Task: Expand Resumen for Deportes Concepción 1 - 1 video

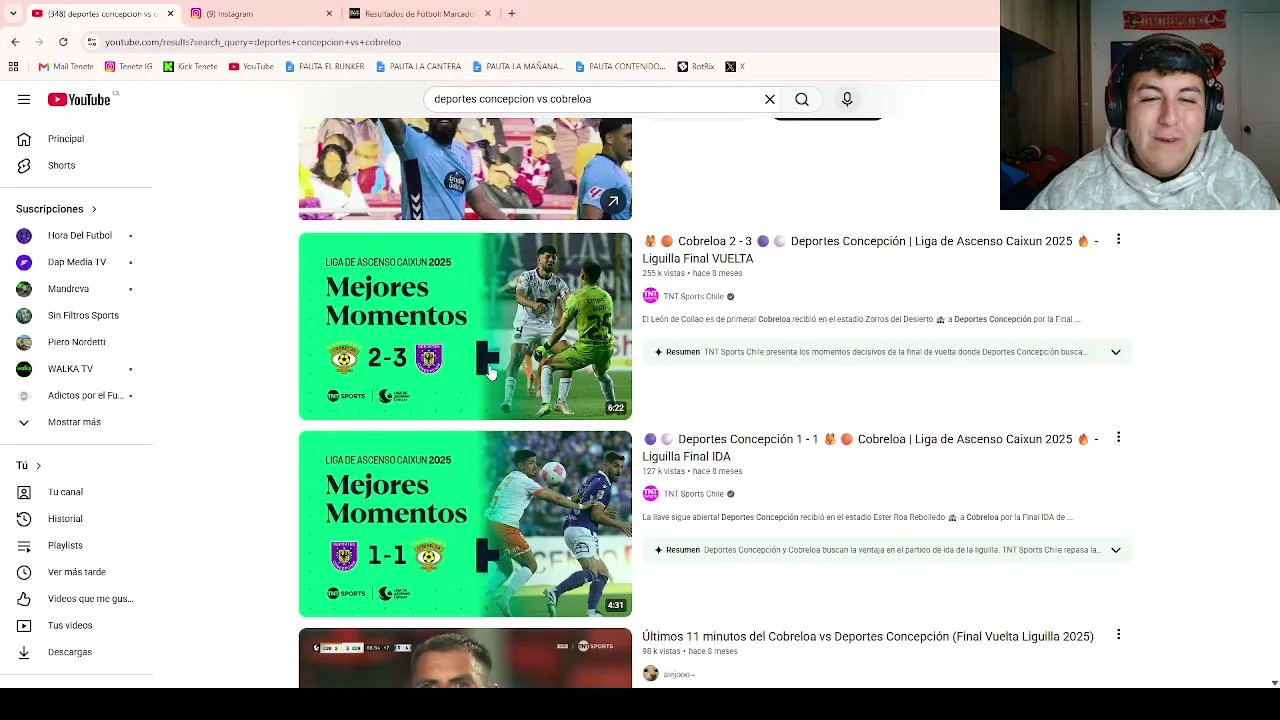Action: tap(1115, 550)
